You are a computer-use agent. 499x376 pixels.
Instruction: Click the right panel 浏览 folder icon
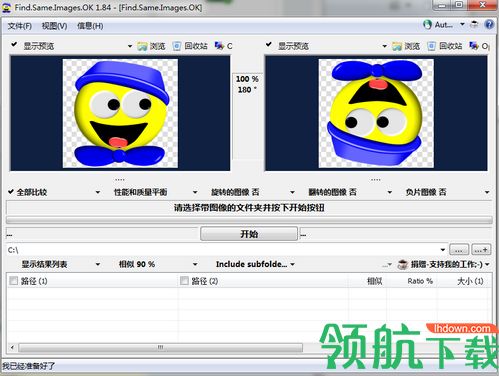(x=397, y=46)
